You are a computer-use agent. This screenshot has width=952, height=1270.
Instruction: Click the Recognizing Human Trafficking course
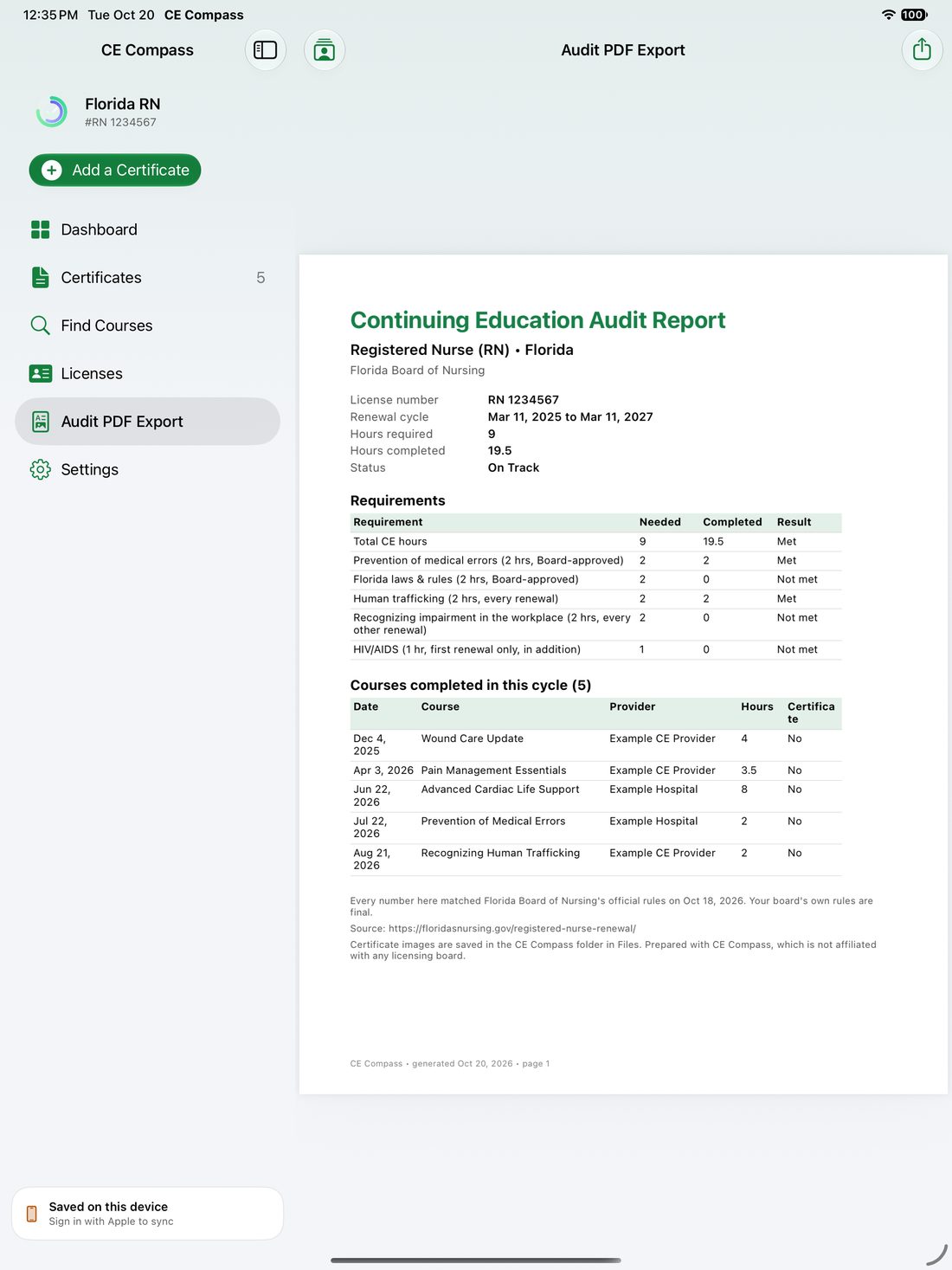point(500,854)
